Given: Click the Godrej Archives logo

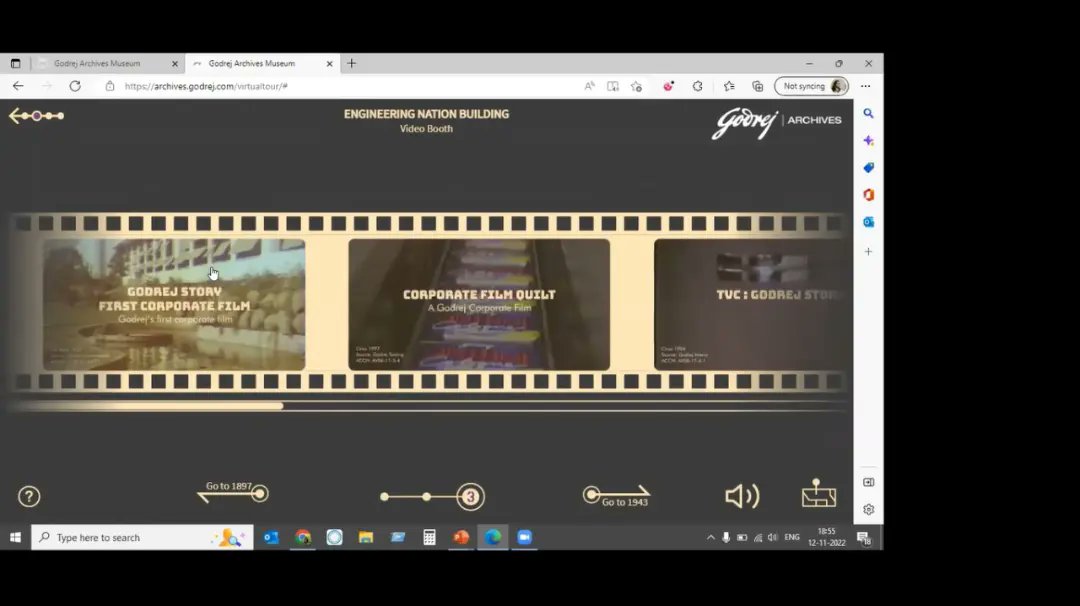Looking at the screenshot, I should [776, 123].
